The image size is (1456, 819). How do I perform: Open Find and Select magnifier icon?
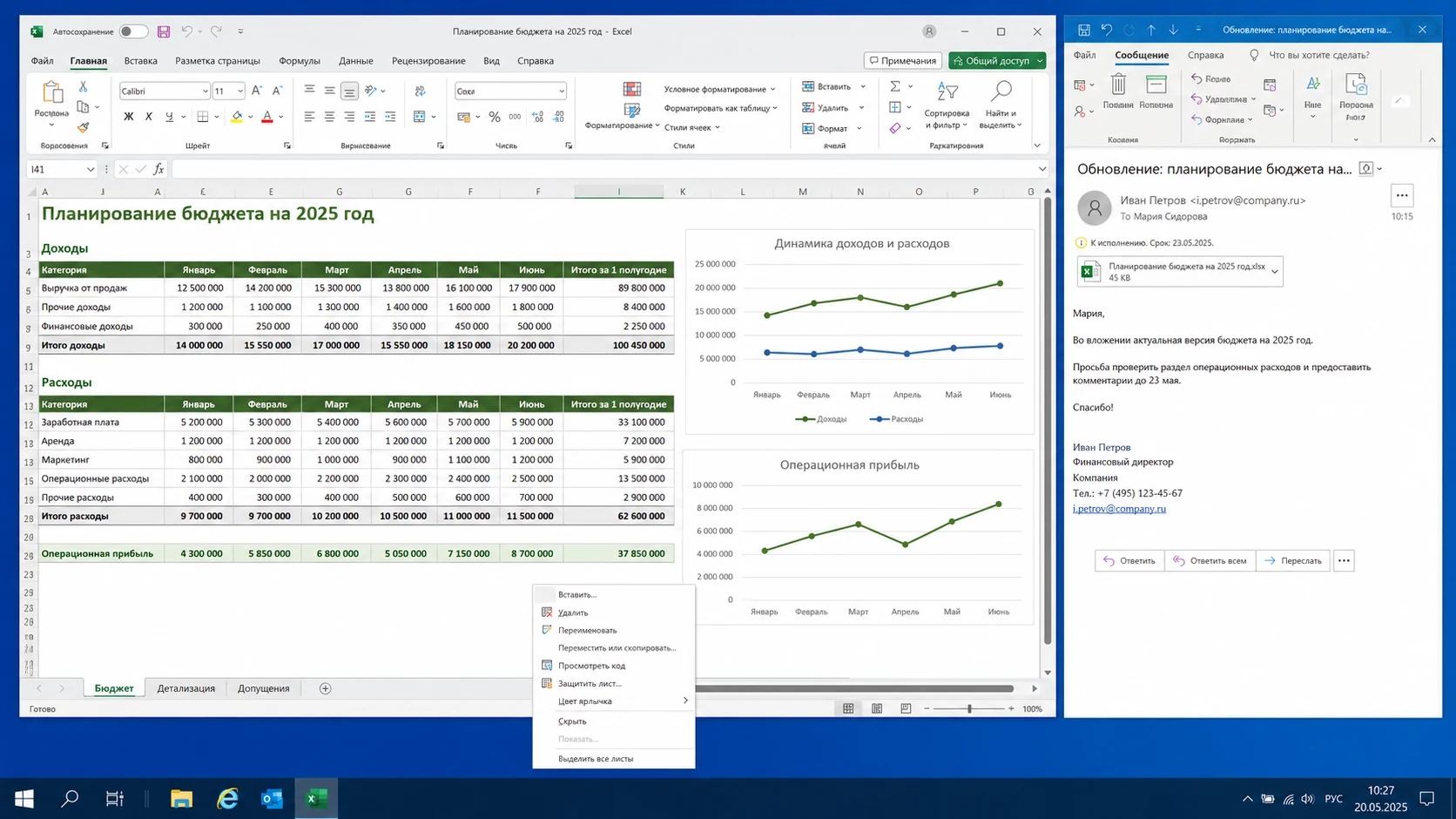pyautogui.click(x=1001, y=91)
